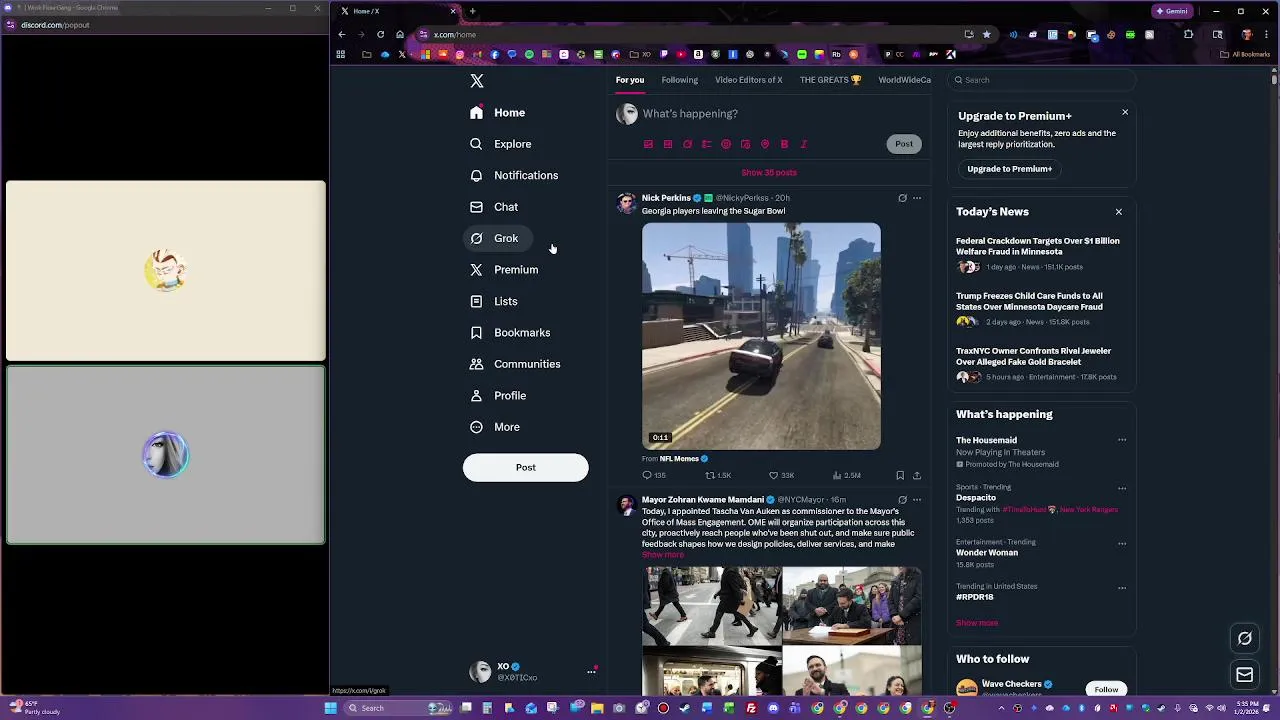Screen dimensions: 1280x720
Task: Switch to the For you tab
Action: (630, 80)
